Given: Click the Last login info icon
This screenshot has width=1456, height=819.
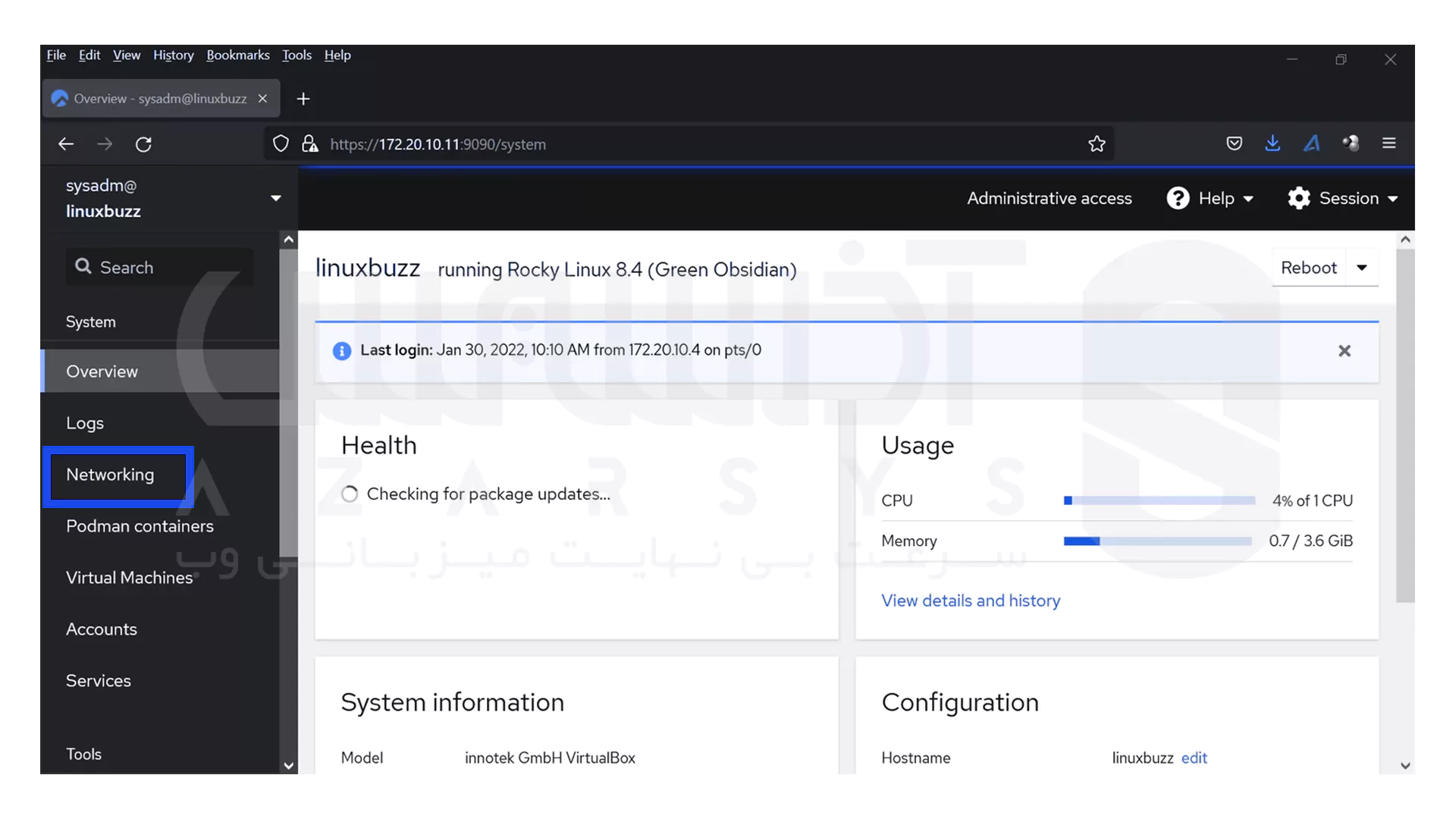Looking at the screenshot, I should pyautogui.click(x=342, y=350).
